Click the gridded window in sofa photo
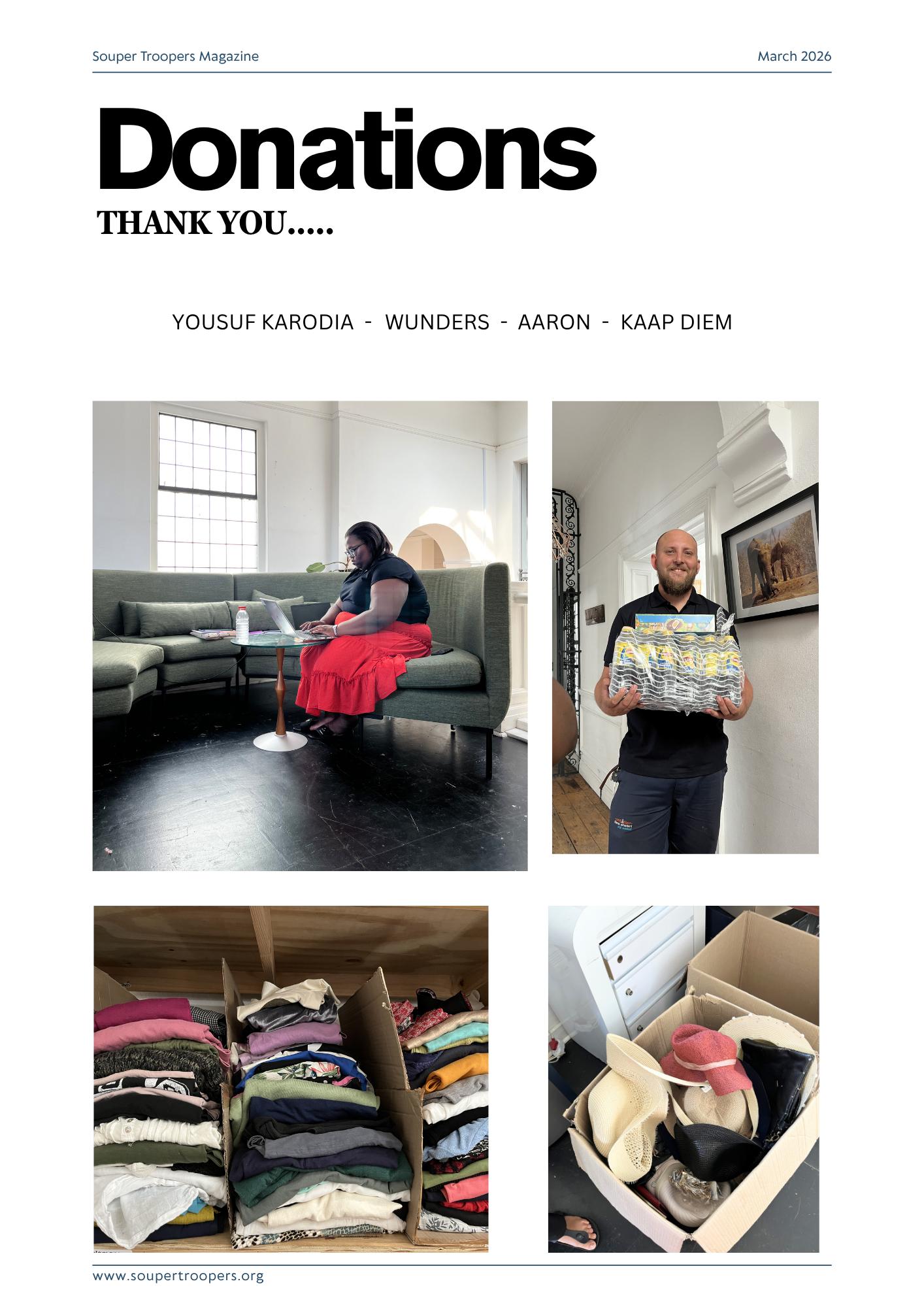The height and width of the screenshot is (1307, 924). (x=208, y=493)
